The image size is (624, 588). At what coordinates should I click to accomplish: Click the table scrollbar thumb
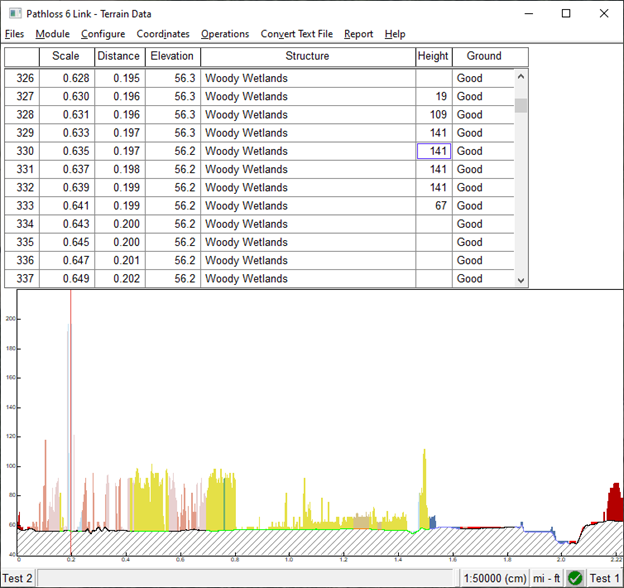click(520, 104)
